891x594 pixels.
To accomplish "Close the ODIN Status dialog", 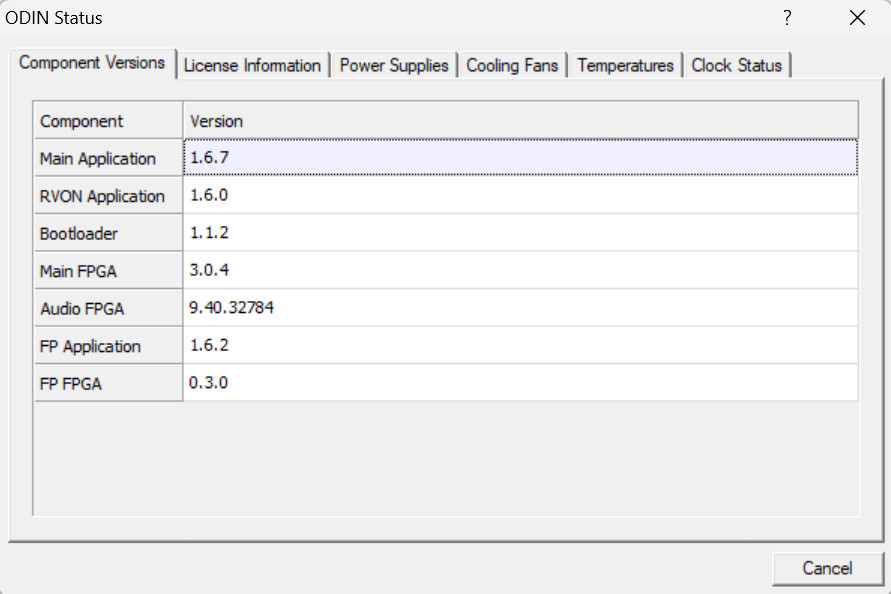I will pos(857,18).
